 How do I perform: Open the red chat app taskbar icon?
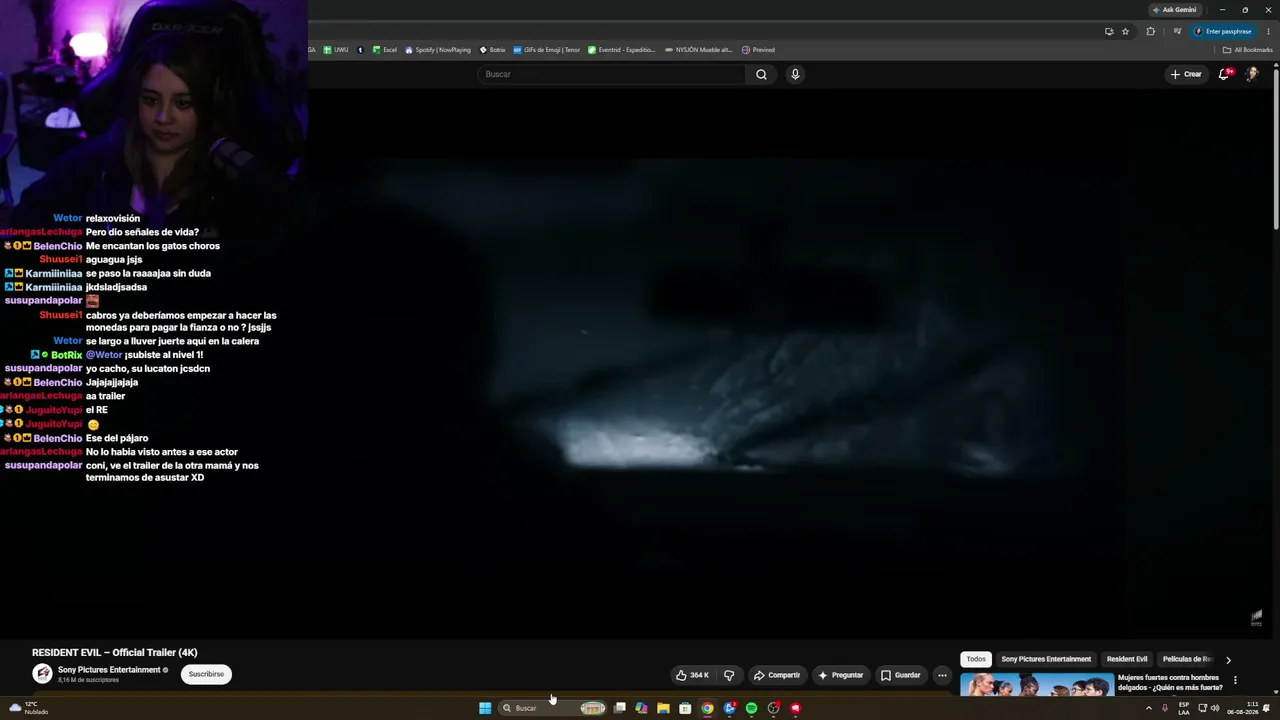pyautogui.click(x=795, y=708)
